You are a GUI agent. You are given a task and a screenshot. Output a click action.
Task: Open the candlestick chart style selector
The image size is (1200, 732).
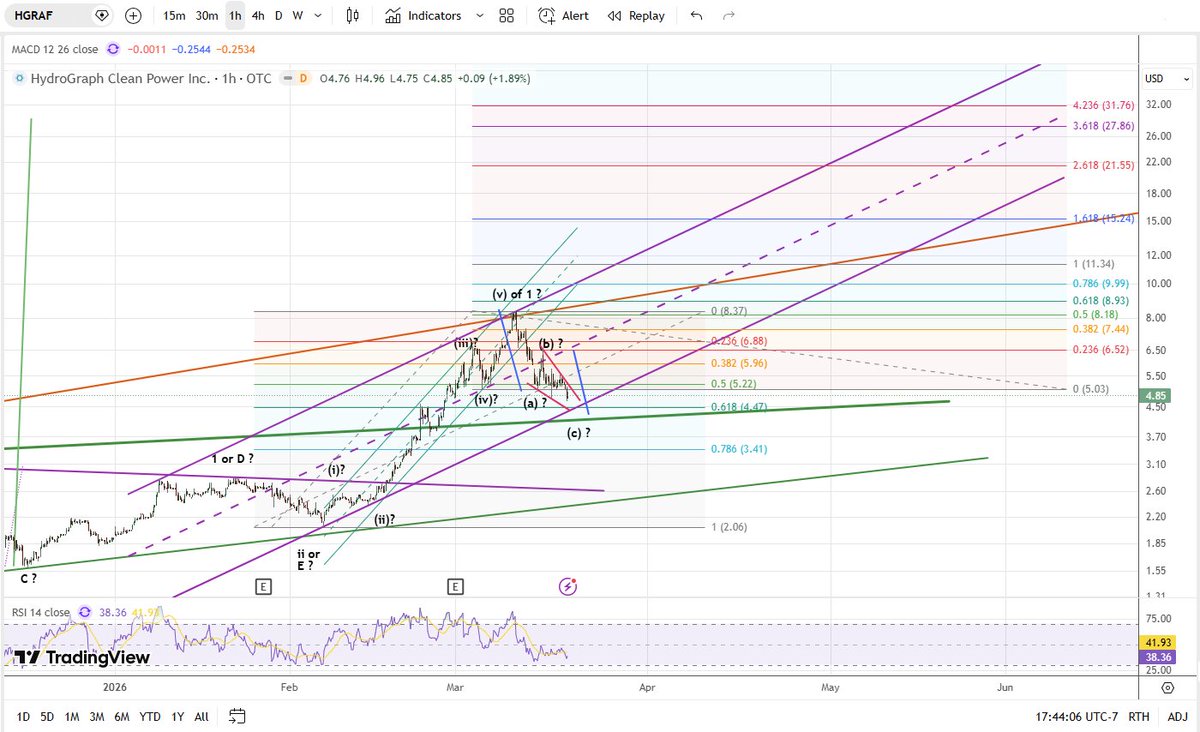click(x=351, y=16)
